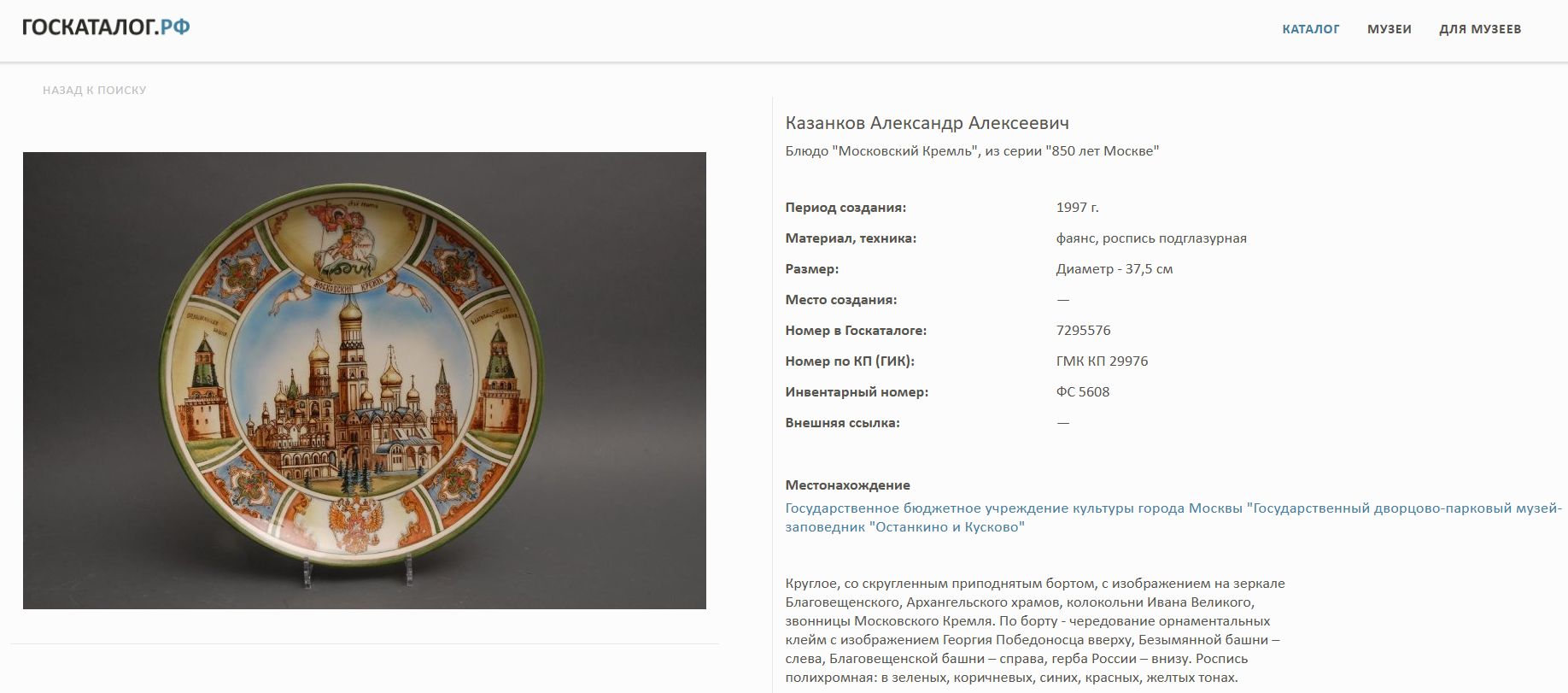Click the КП number ГМК КП 29976
This screenshot has width=1568, height=693.
coord(1102,361)
